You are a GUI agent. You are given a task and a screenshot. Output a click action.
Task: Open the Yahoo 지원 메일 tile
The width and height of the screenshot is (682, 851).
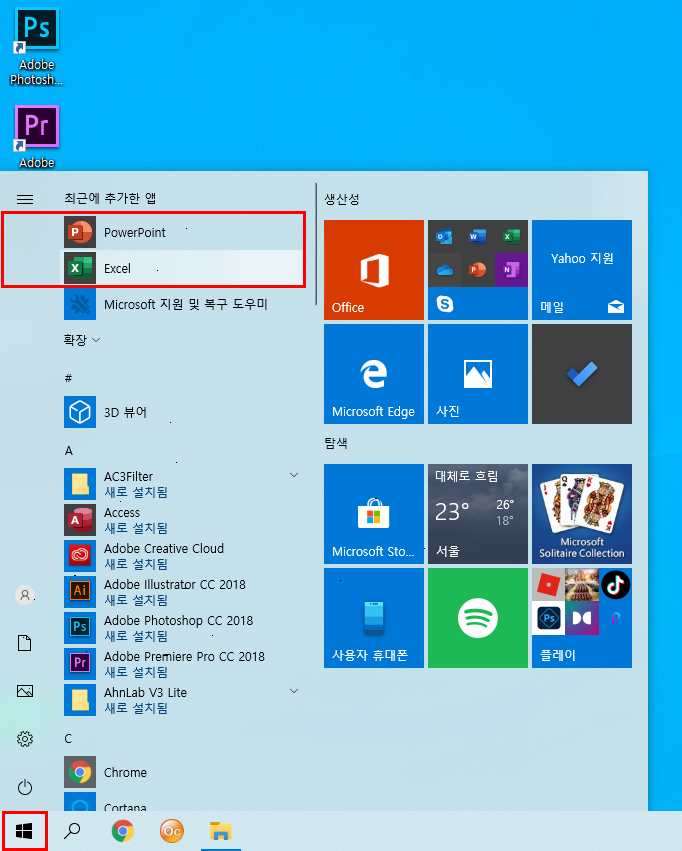[582, 270]
